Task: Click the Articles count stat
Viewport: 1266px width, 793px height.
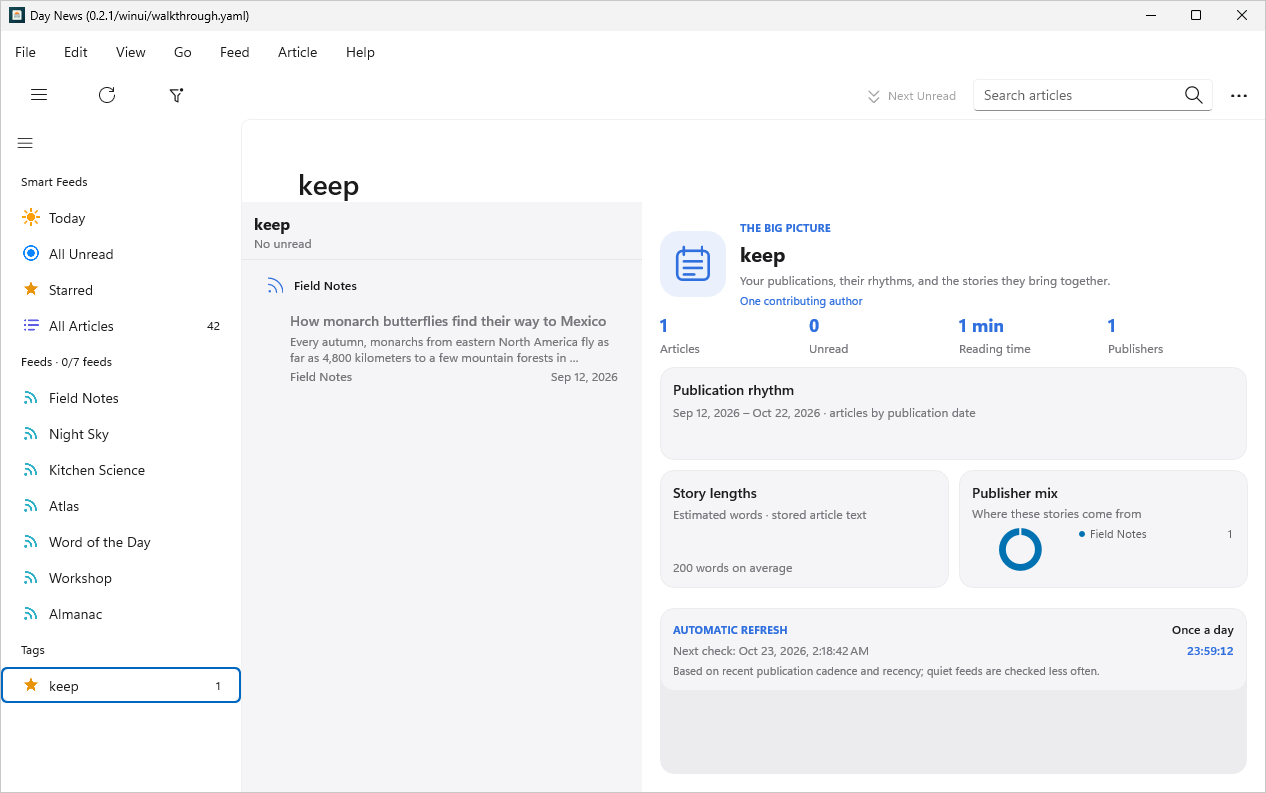Action: [x=680, y=336]
